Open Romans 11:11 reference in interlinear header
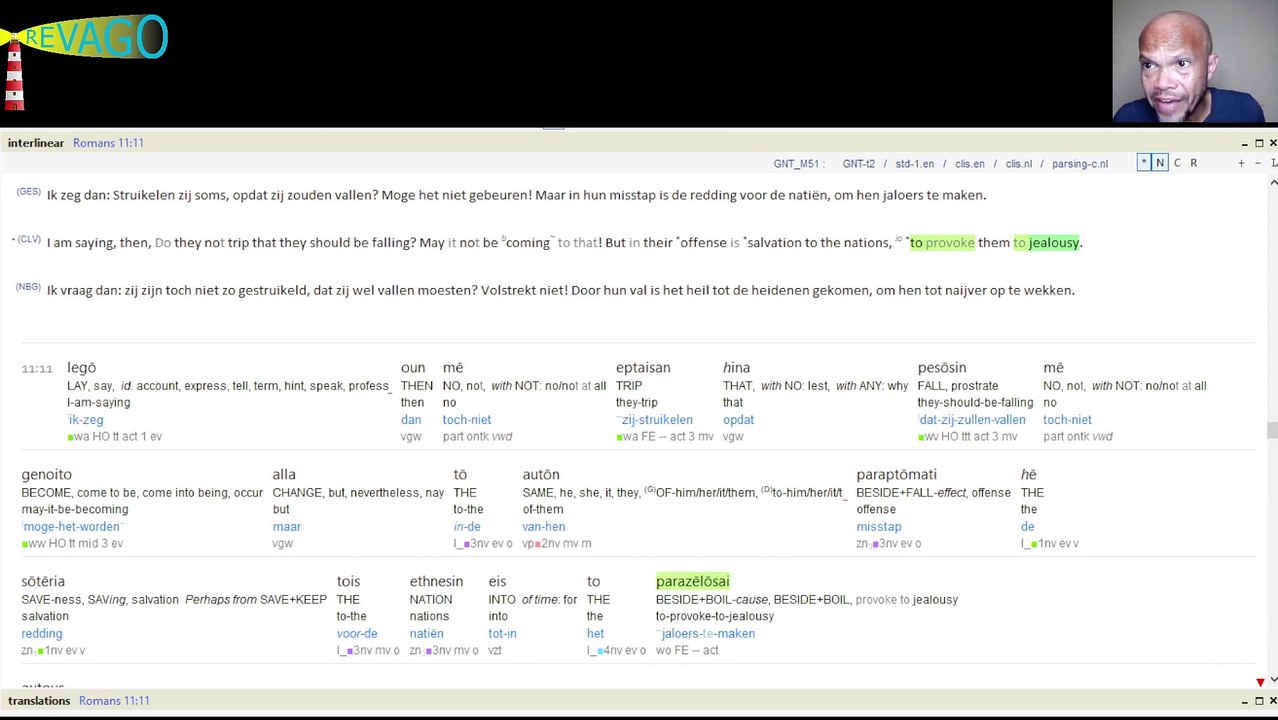This screenshot has width=1278, height=720. [108, 143]
